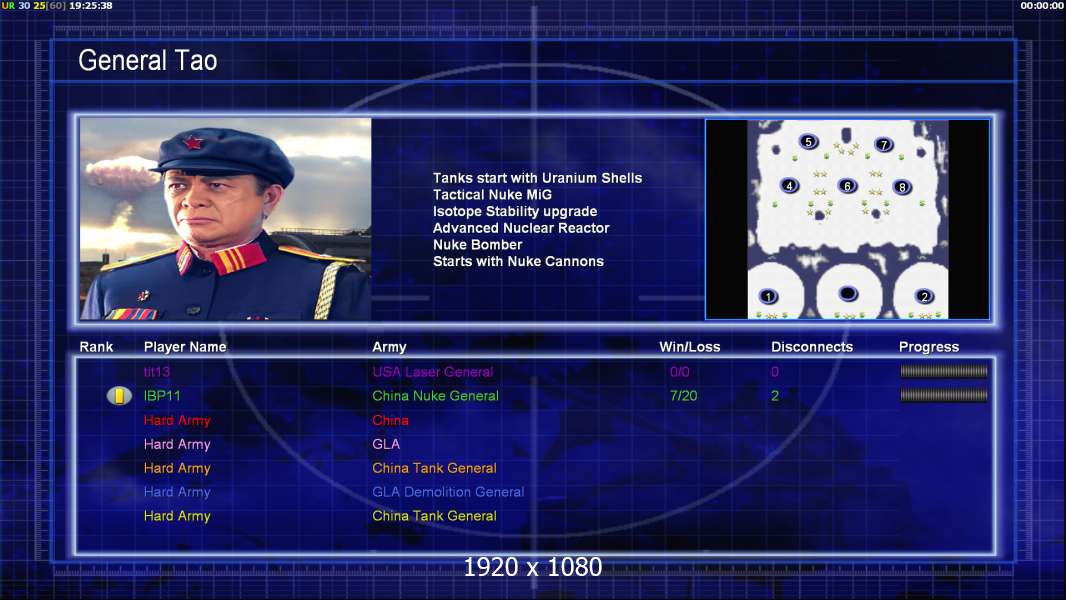
Task: Click the disconnects value "2" for IBP11
Action: [775, 395]
